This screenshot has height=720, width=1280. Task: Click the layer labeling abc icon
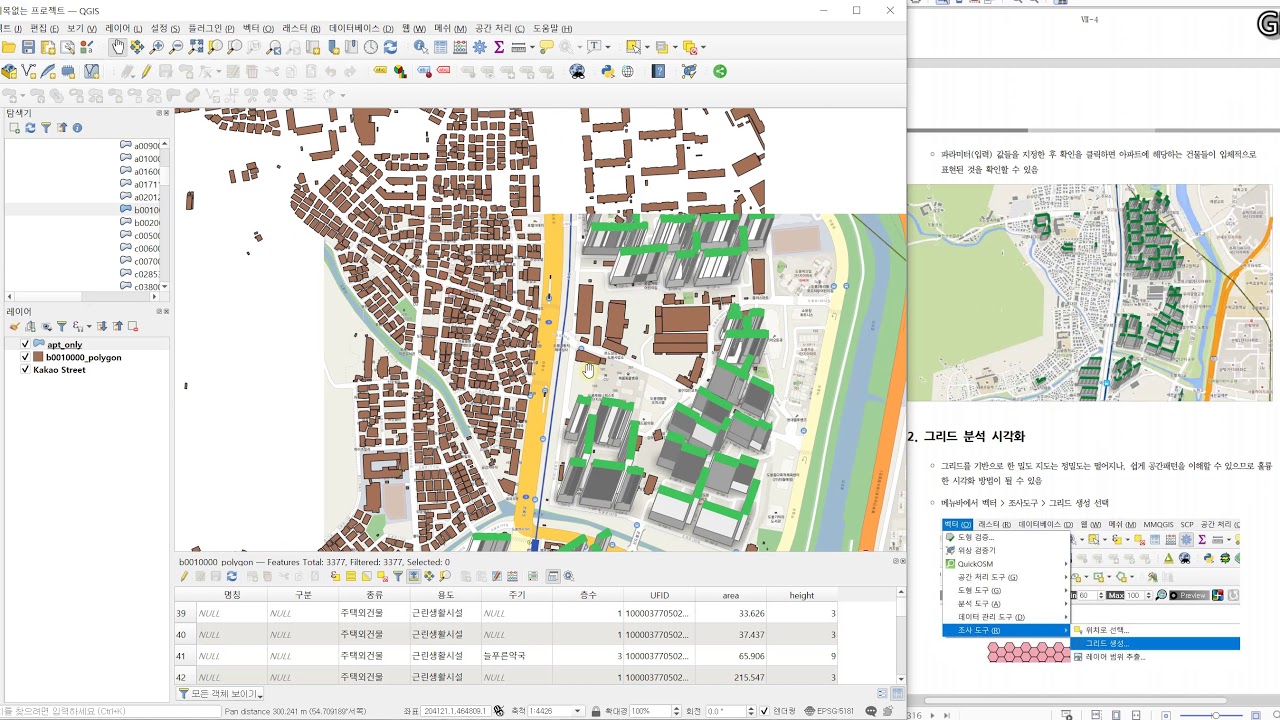point(380,70)
